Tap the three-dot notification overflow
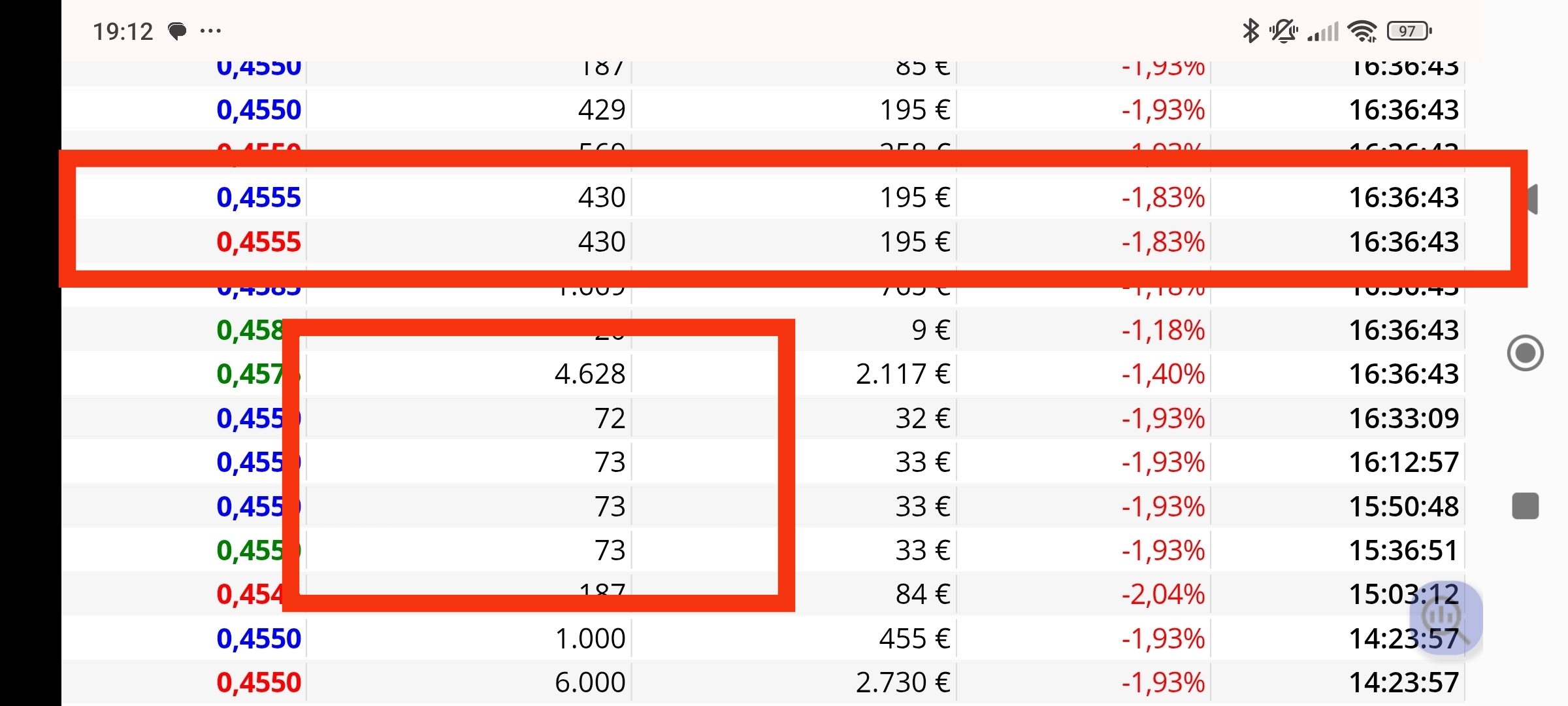1568x706 pixels. click(210, 31)
